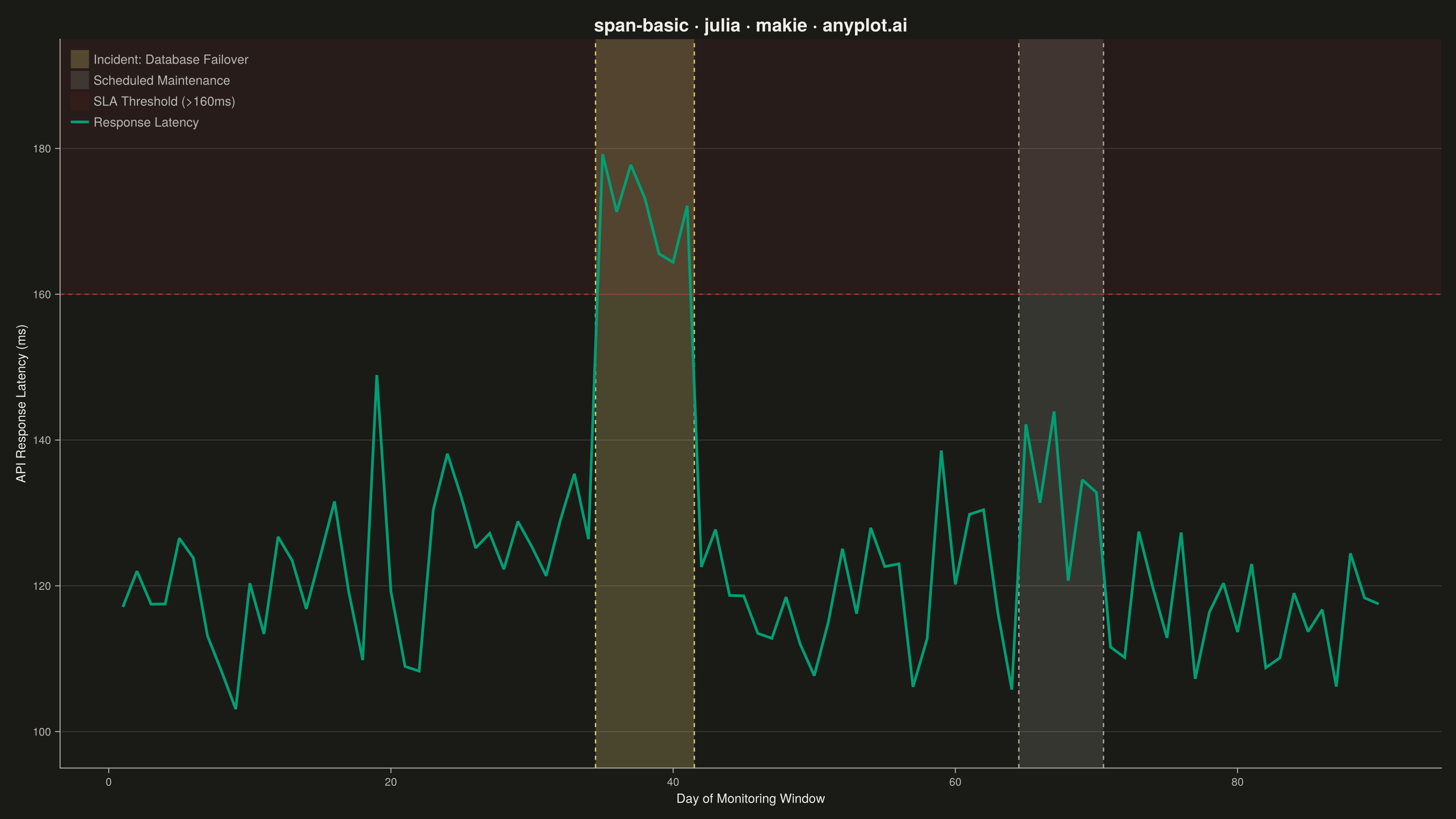Click the y-axis label API Response Latency
Viewport: 1456px width, 819px height.
[x=21, y=404]
